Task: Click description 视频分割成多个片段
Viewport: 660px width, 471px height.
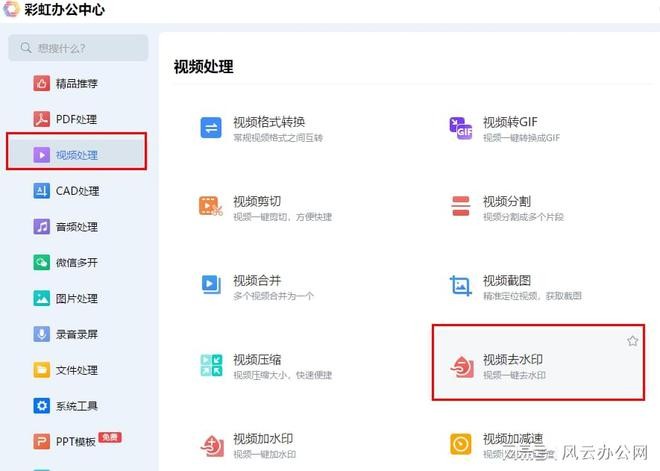Action: click(x=523, y=217)
